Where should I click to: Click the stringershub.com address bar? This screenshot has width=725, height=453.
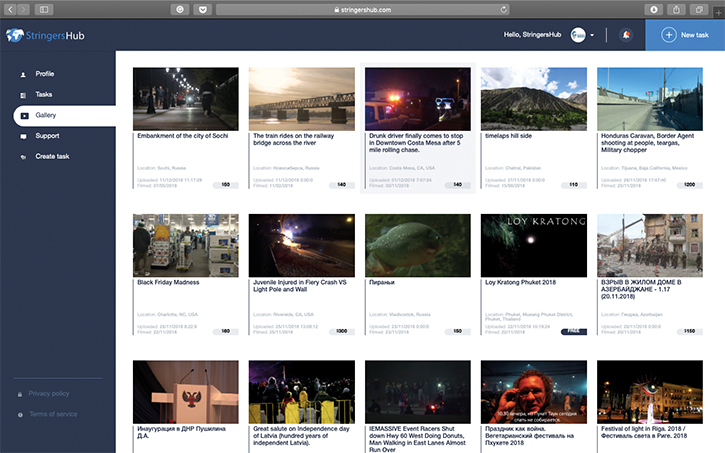pyautogui.click(x=362, y=8)
